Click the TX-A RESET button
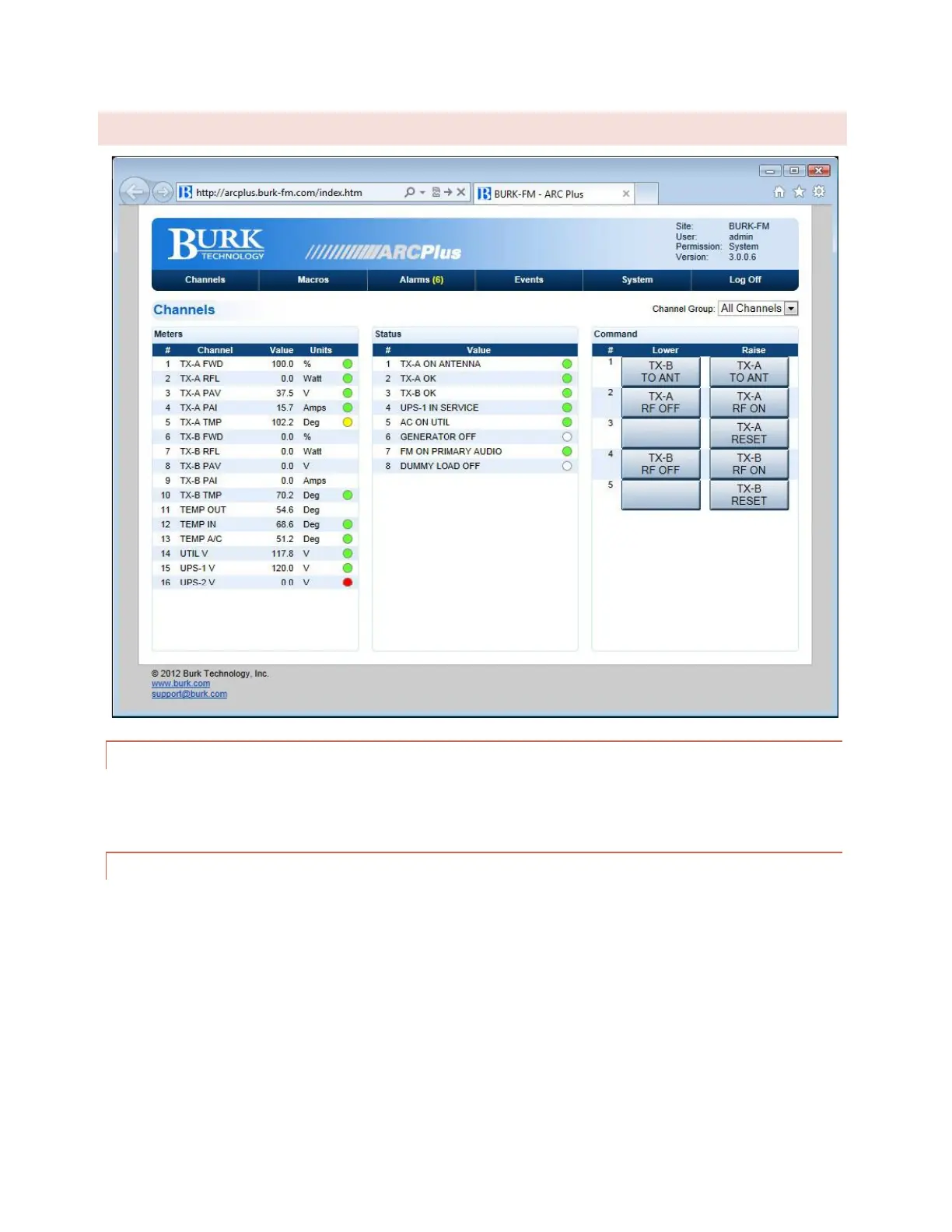Viewport: 952px width, 1232px height. tap(749, 433)
